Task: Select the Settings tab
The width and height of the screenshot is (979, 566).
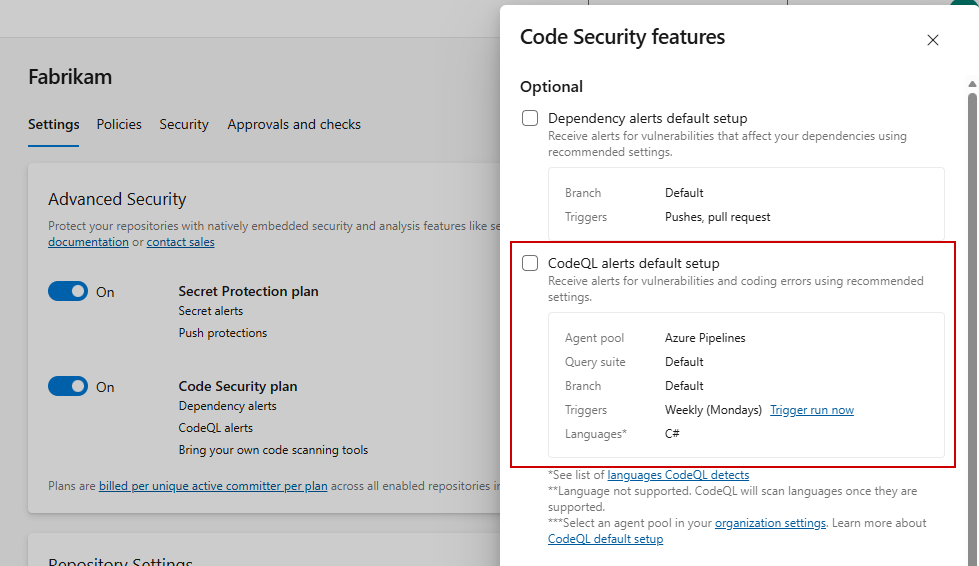Action: [53, 124]
